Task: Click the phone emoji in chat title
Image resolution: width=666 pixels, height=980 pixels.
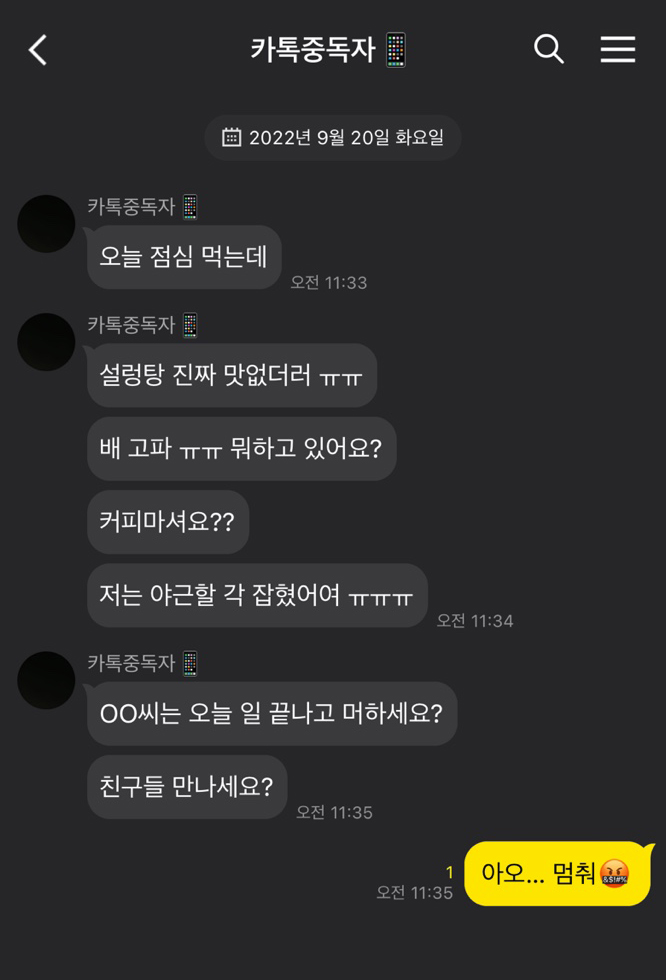Action: tap(395, 50)
